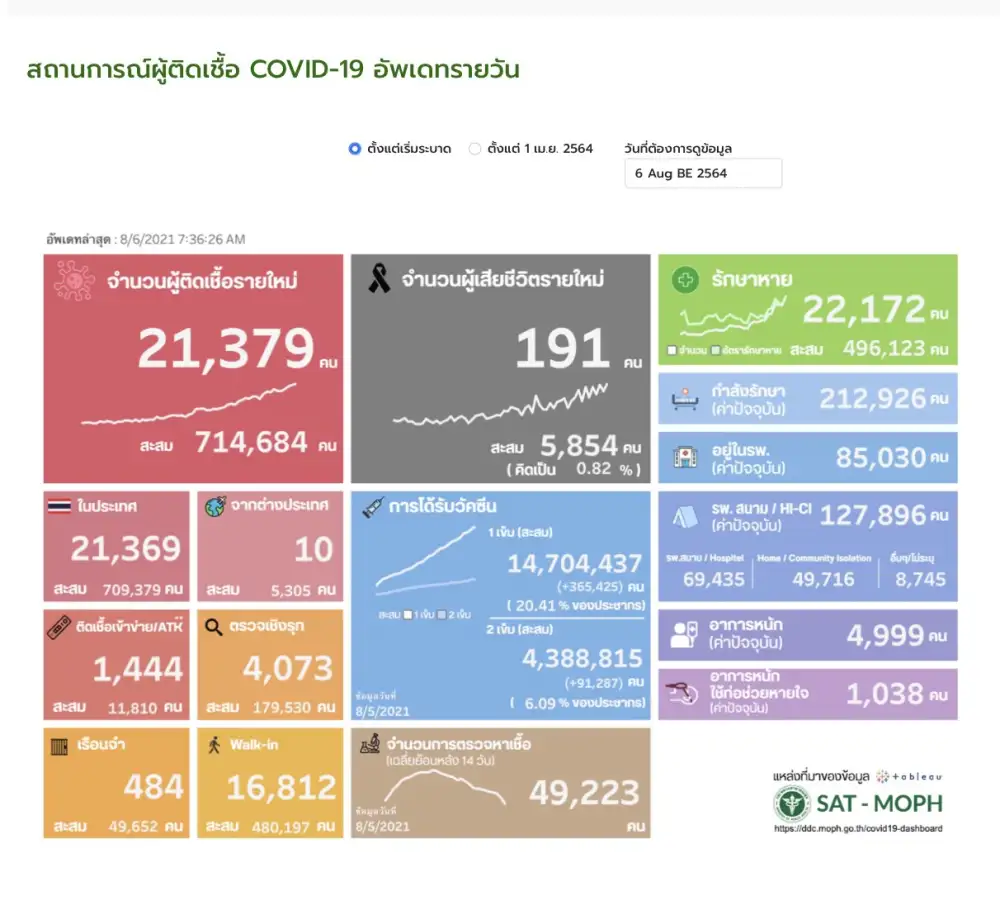Click the magnifying glass proactive testing icon
The image size is (1000, 915).
coord(214,627)
